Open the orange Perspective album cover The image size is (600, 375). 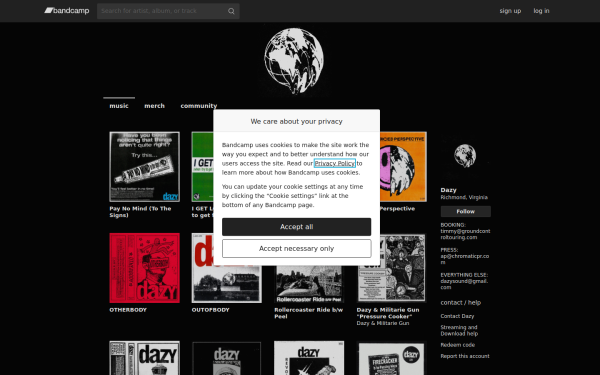click(x=403, y=166)
